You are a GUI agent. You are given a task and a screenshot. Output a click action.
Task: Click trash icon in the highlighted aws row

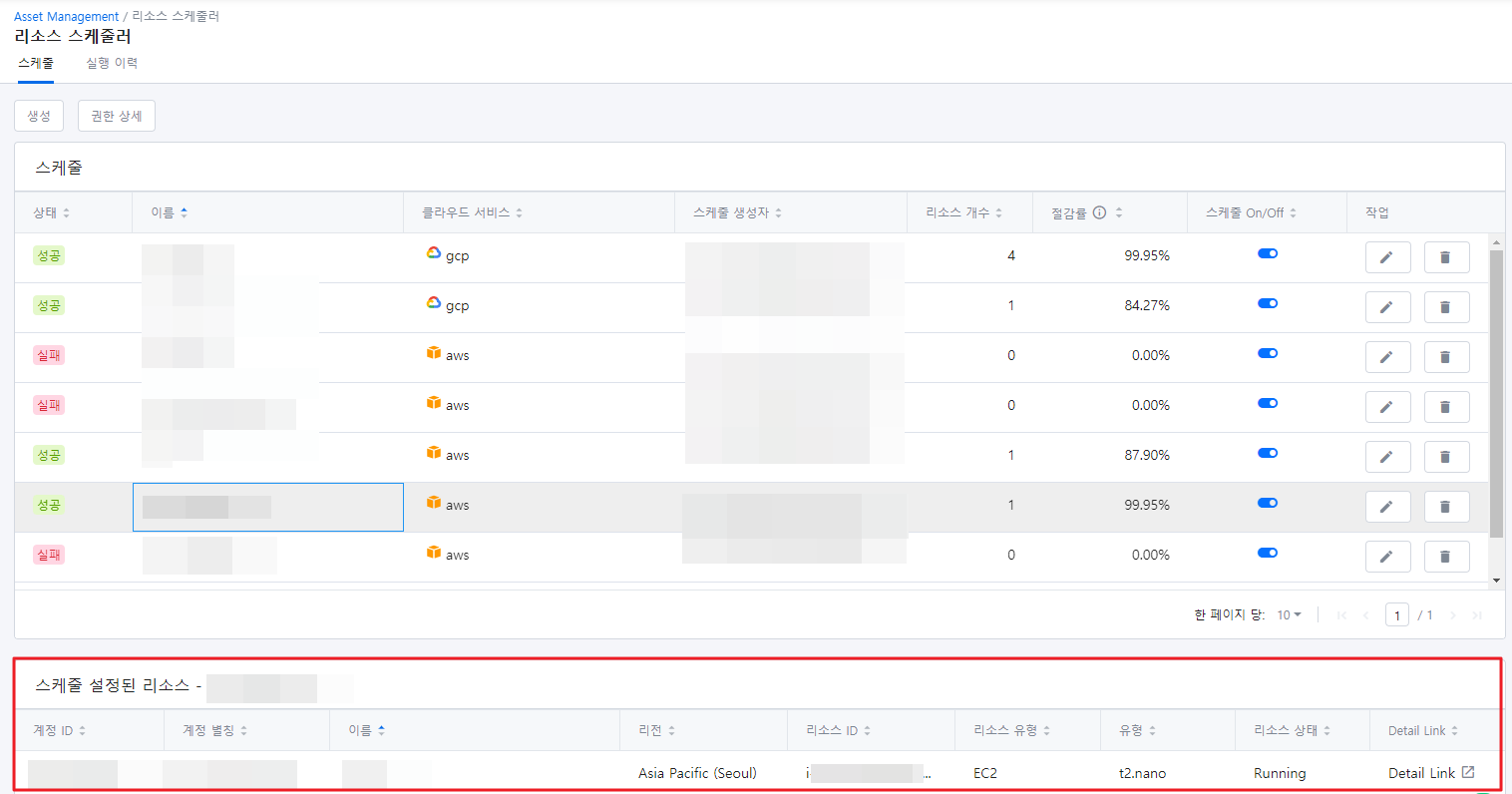[x=1446, y=507]
